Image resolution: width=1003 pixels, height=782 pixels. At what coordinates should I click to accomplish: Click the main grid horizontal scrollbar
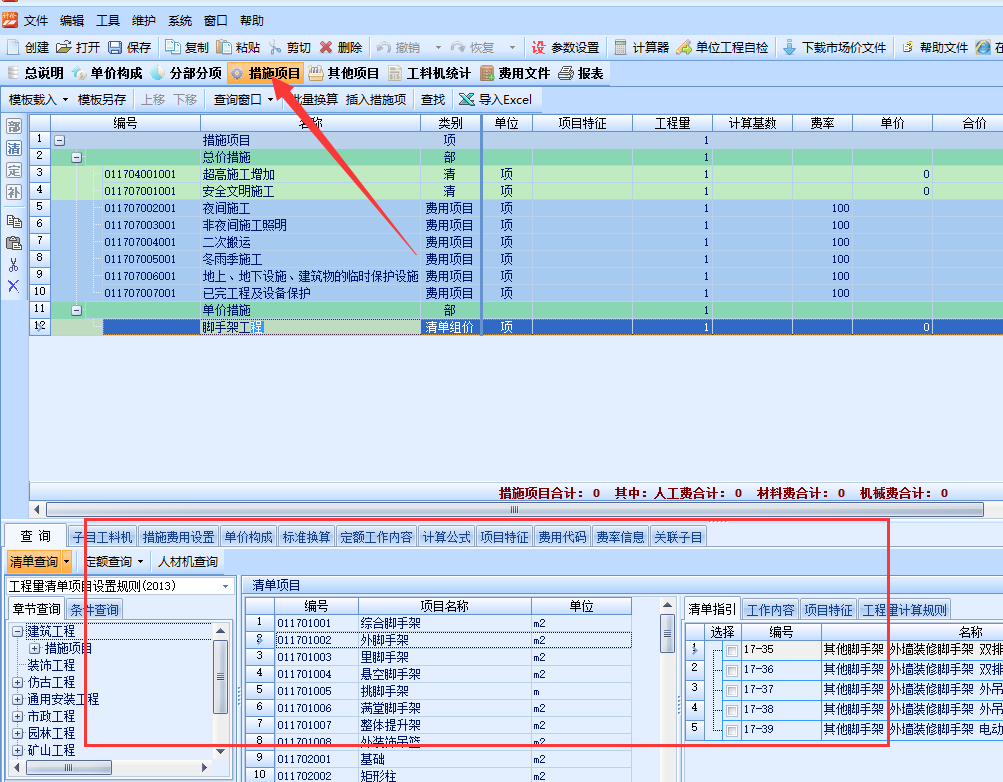[400, 509]
